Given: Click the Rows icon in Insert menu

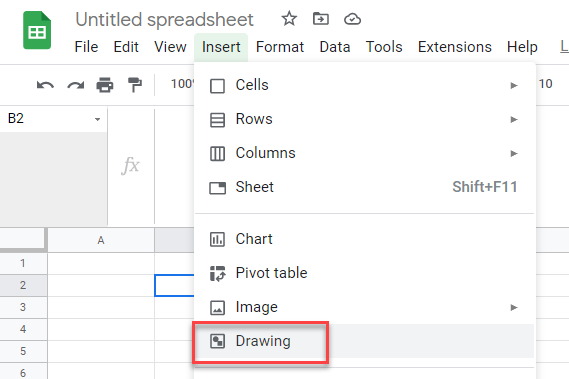Looking at the screenshot, I should (217, 120).
